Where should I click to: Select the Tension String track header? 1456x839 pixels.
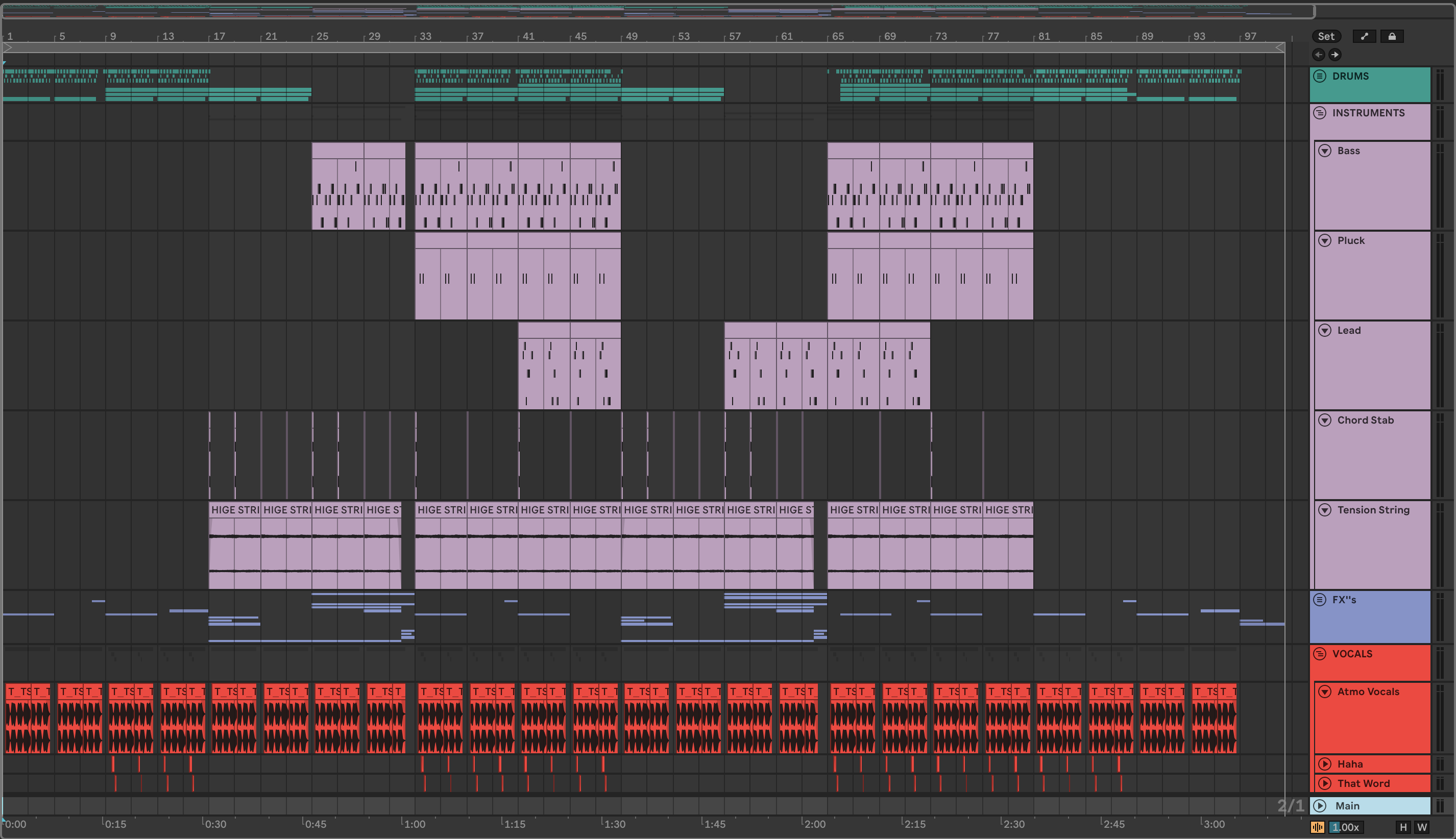pos(1374,510)
